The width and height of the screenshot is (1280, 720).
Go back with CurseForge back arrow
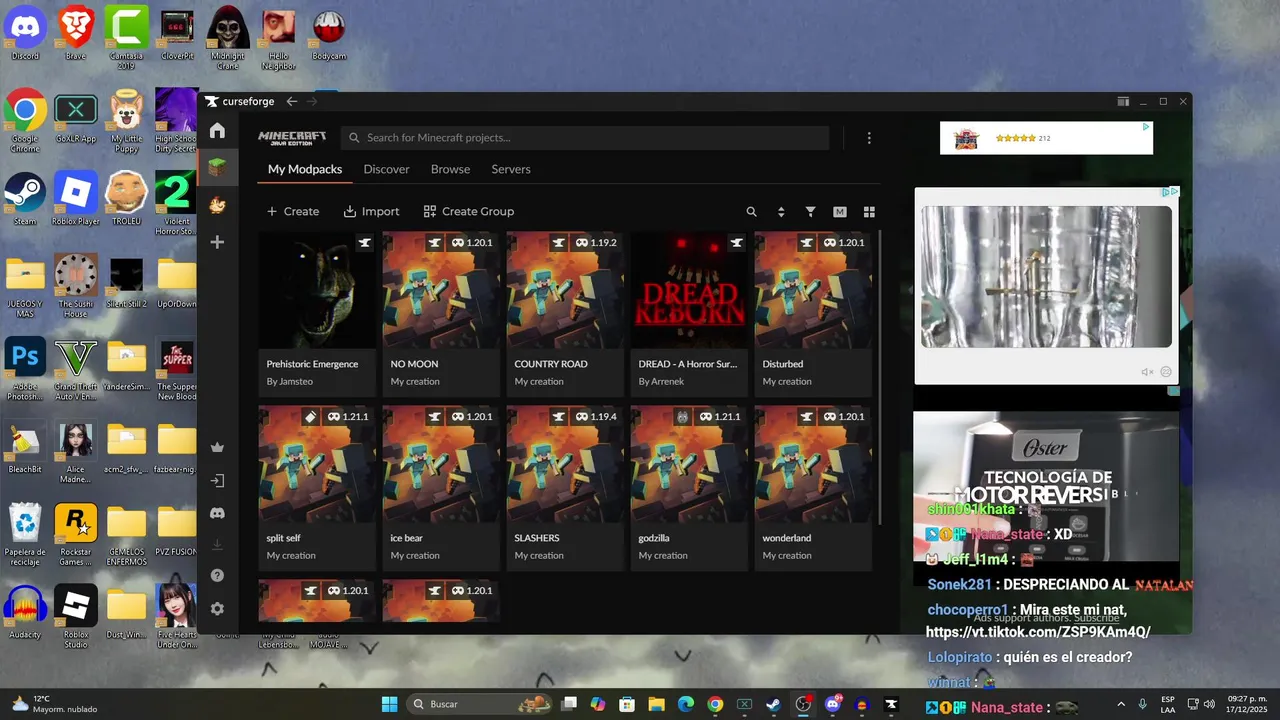[291, 101]
